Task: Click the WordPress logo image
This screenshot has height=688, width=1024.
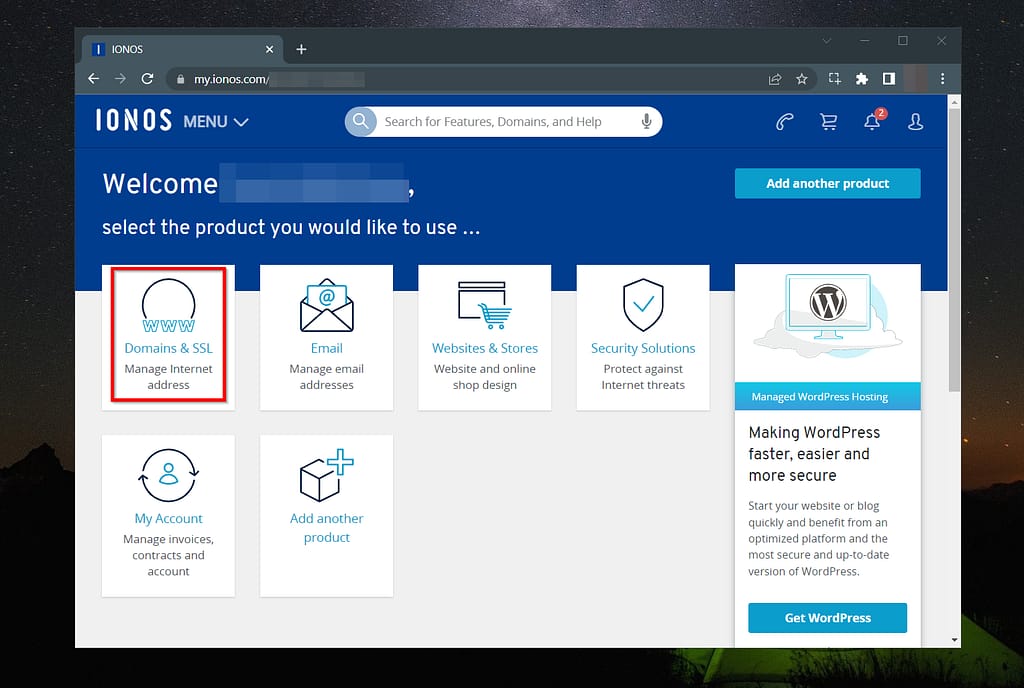Action: (828, 303)
